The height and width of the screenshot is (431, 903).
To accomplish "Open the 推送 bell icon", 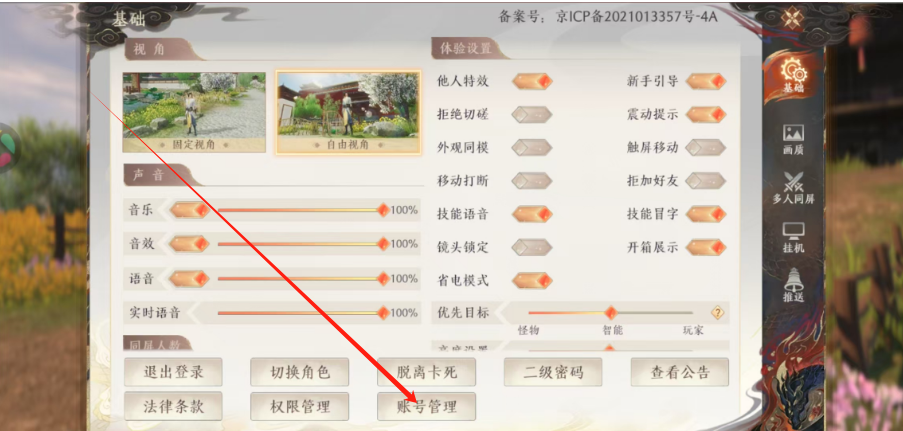I will [793, 286].
